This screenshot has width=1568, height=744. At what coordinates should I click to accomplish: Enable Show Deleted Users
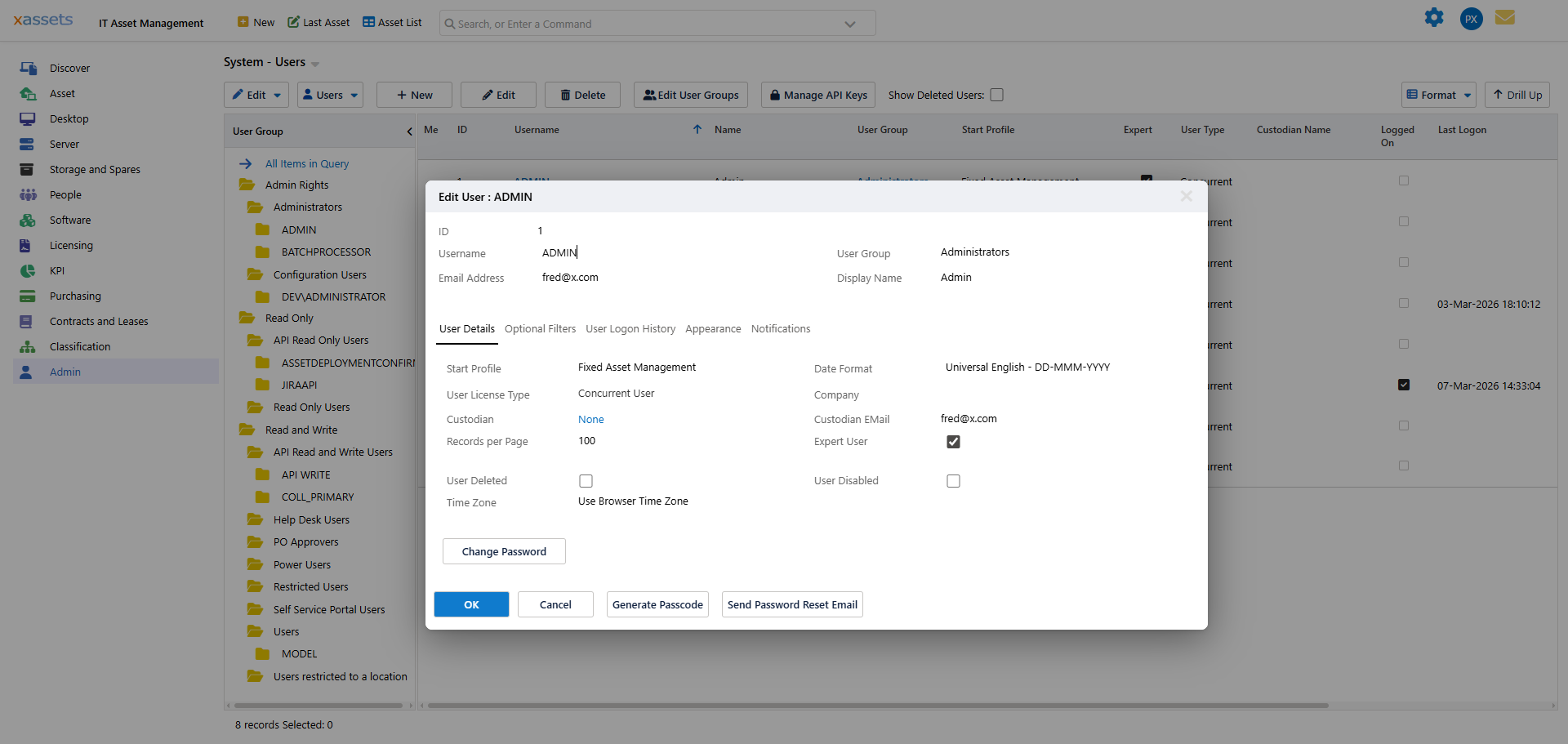pos(996,95)
